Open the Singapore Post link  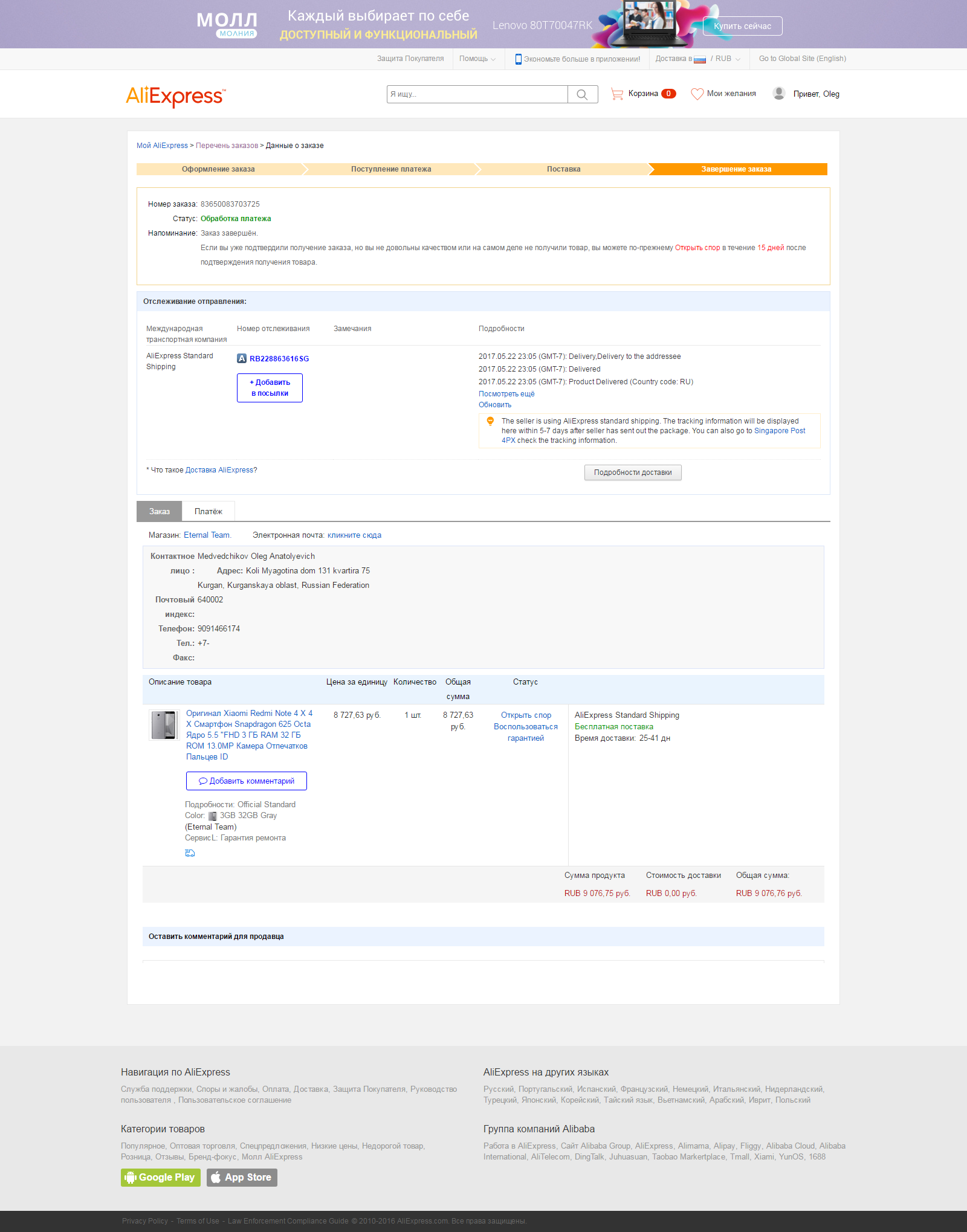(x=780, y=431)
